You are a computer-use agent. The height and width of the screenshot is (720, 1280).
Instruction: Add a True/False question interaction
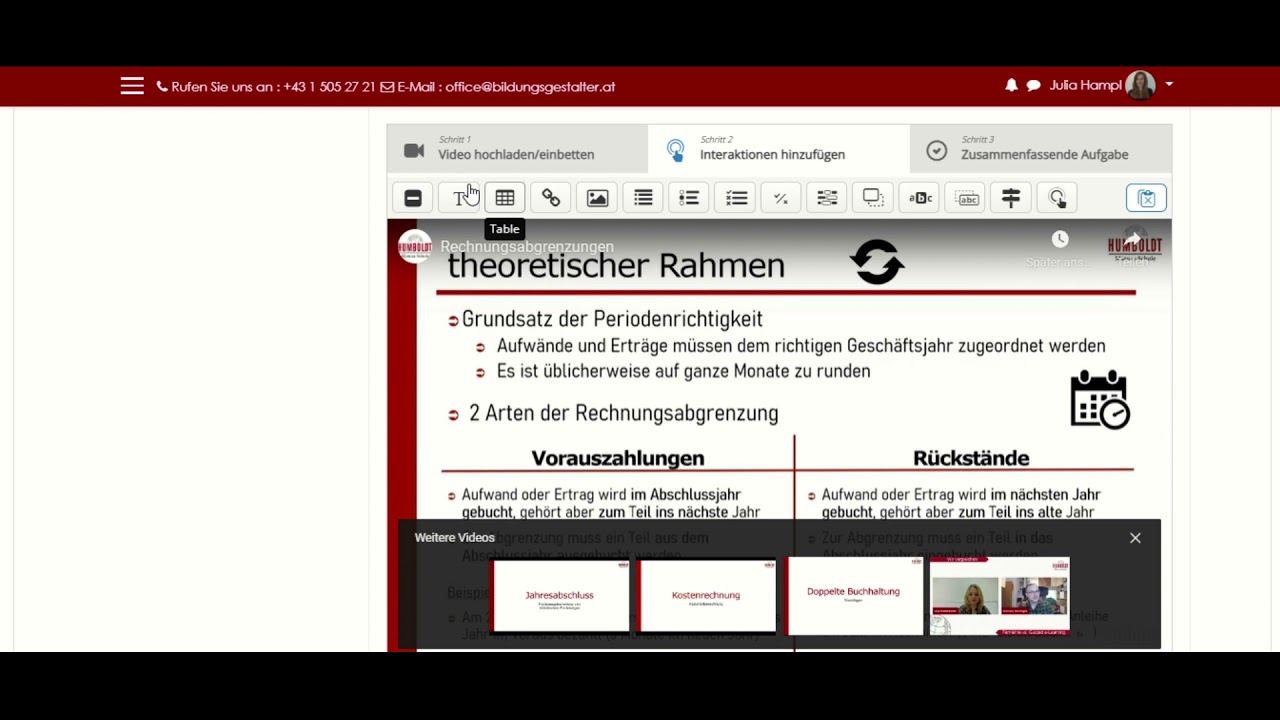coord(781,198)
